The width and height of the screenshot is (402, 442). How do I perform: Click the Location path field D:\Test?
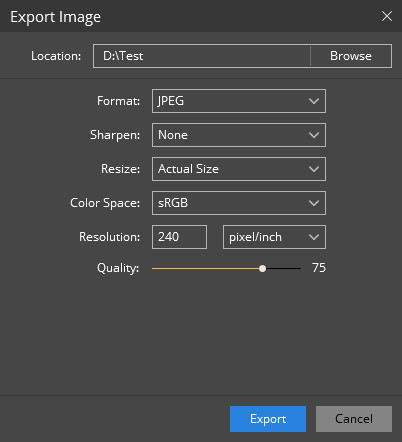pos(202,56)
